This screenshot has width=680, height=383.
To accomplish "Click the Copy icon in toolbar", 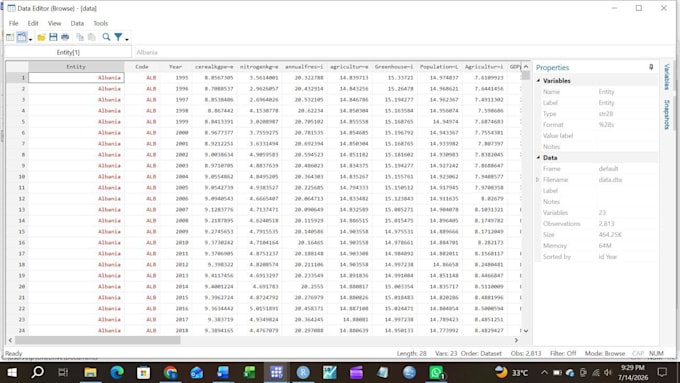I will [x=80, y=37].
